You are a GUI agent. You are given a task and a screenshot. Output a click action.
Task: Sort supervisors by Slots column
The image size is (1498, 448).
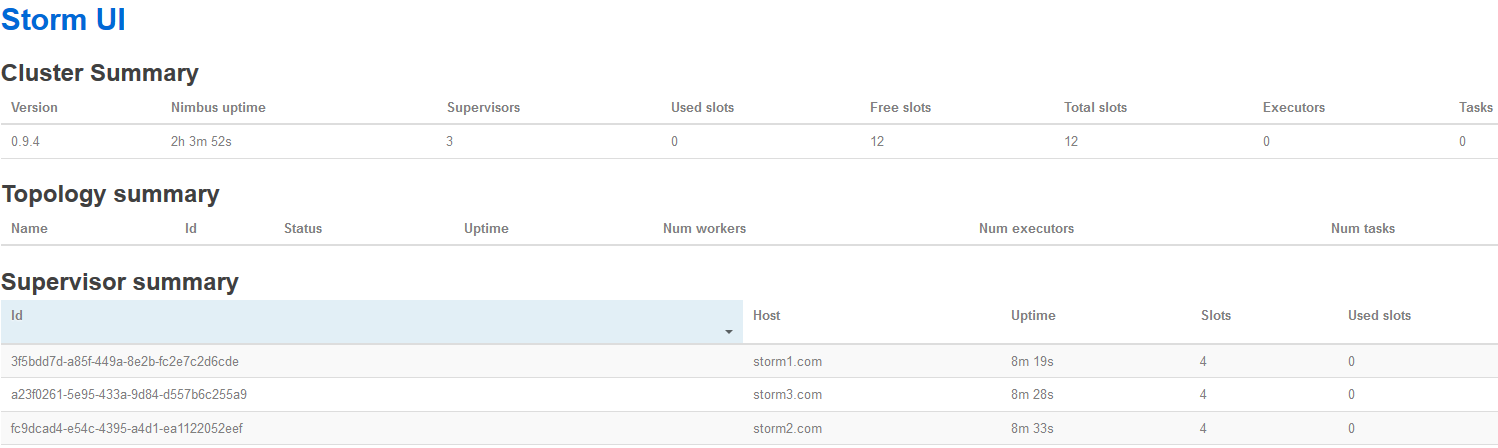(1216, 315)
